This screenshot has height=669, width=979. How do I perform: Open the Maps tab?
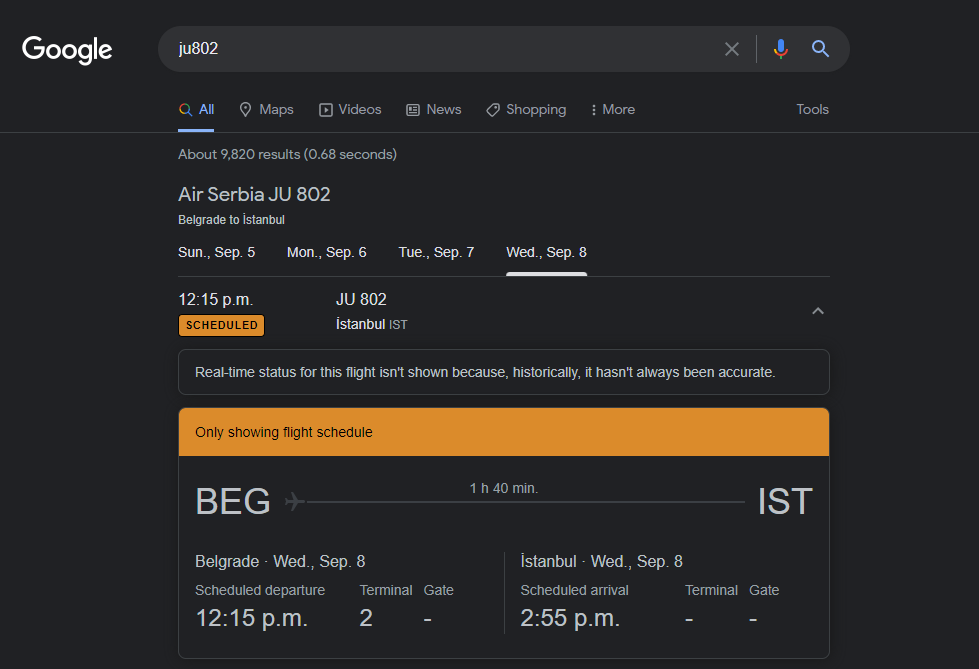pyautogui.click(x=267, y=110)
